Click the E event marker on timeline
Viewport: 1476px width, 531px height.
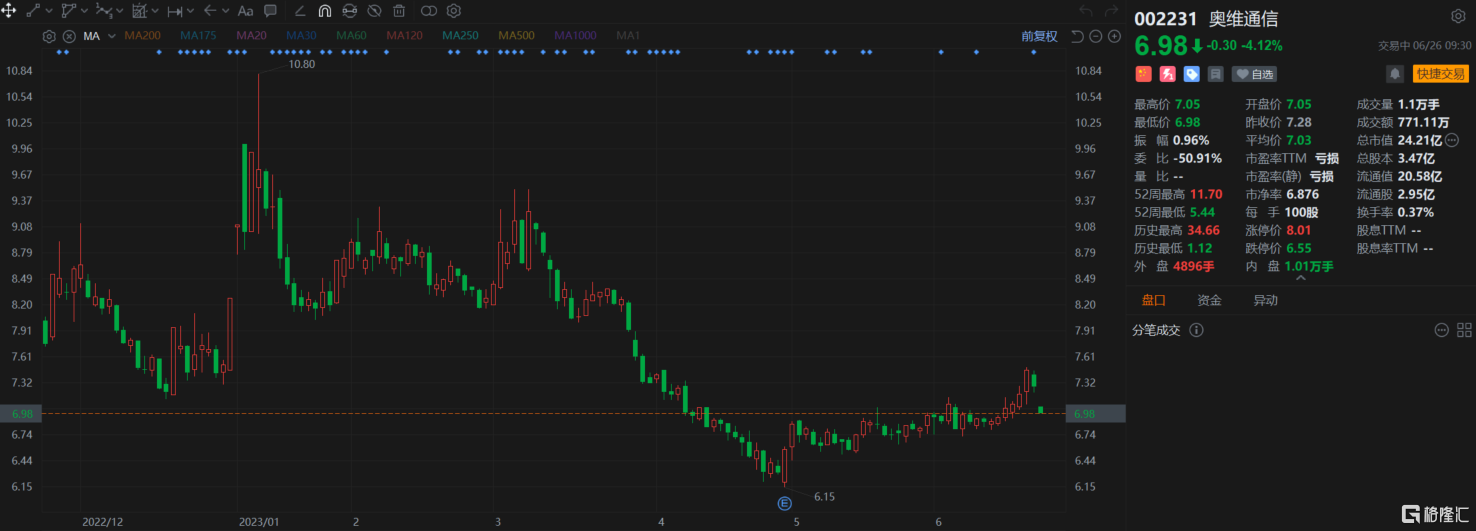point(785,502)
